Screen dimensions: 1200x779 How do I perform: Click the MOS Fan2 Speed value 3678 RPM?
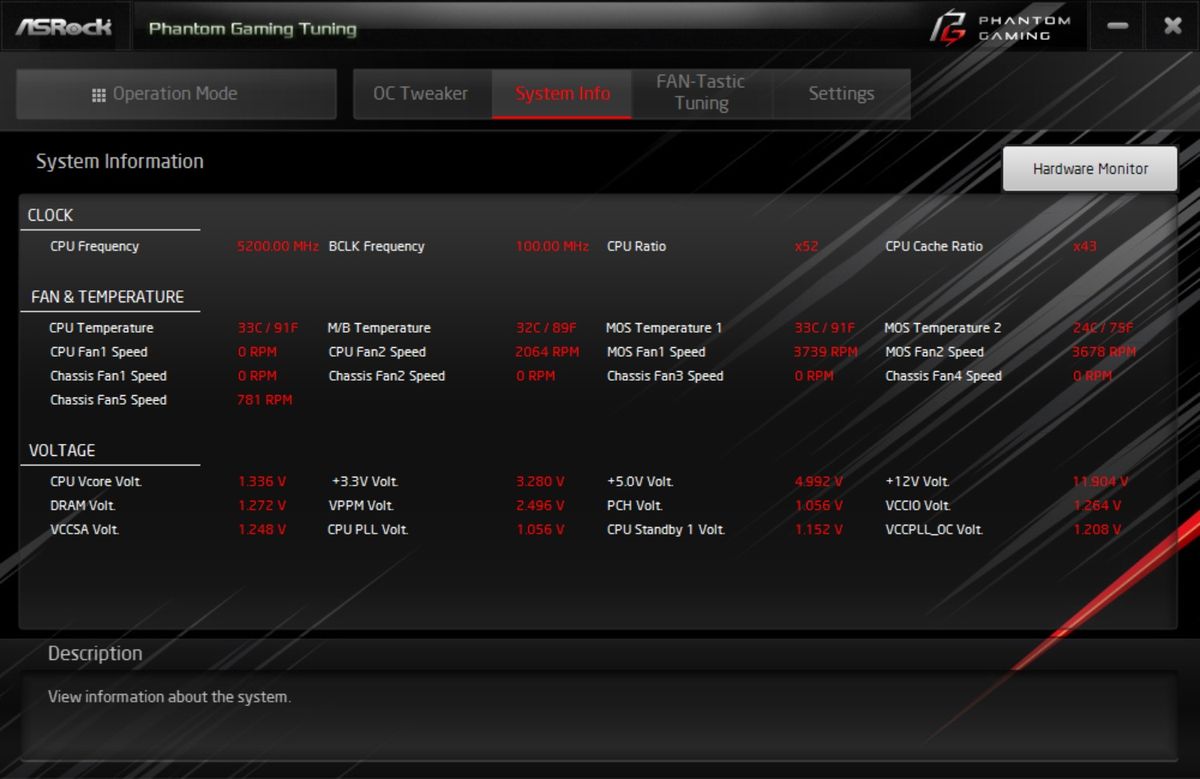[x=1104, y=352]
